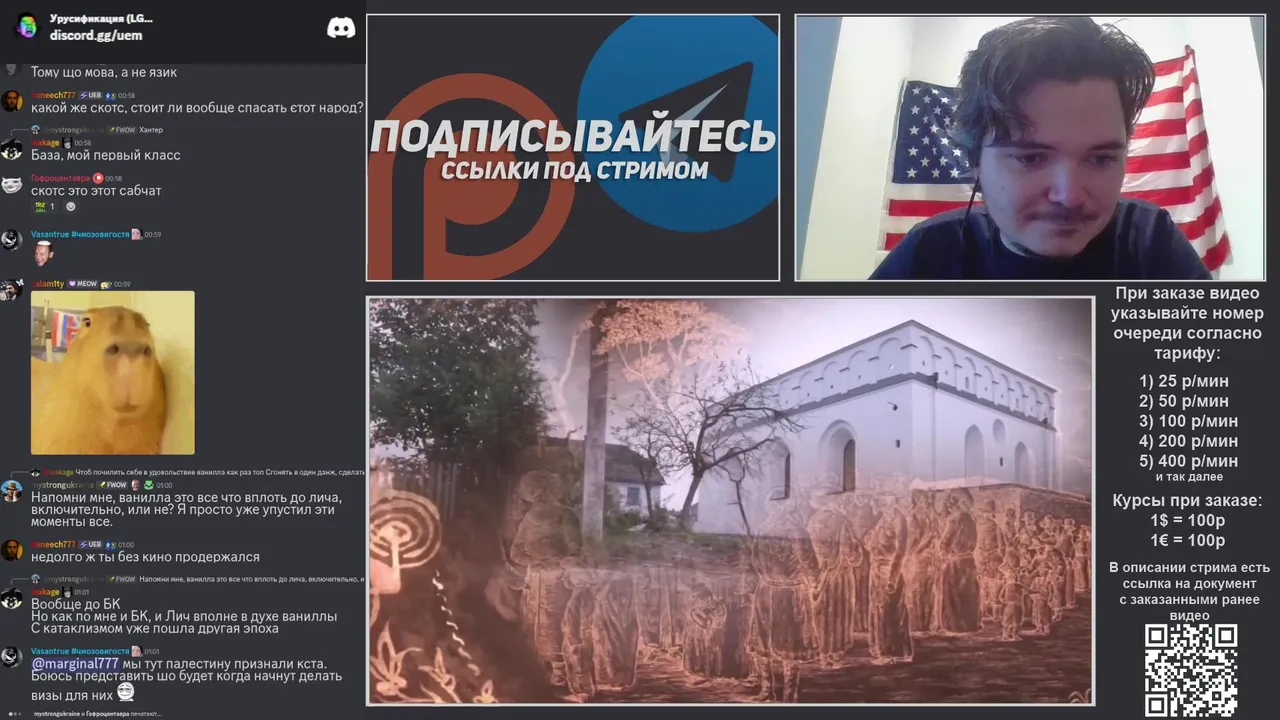Click troll-face emoji after 'визы для них'
The image size is (1280, 720).
point(125,690)
